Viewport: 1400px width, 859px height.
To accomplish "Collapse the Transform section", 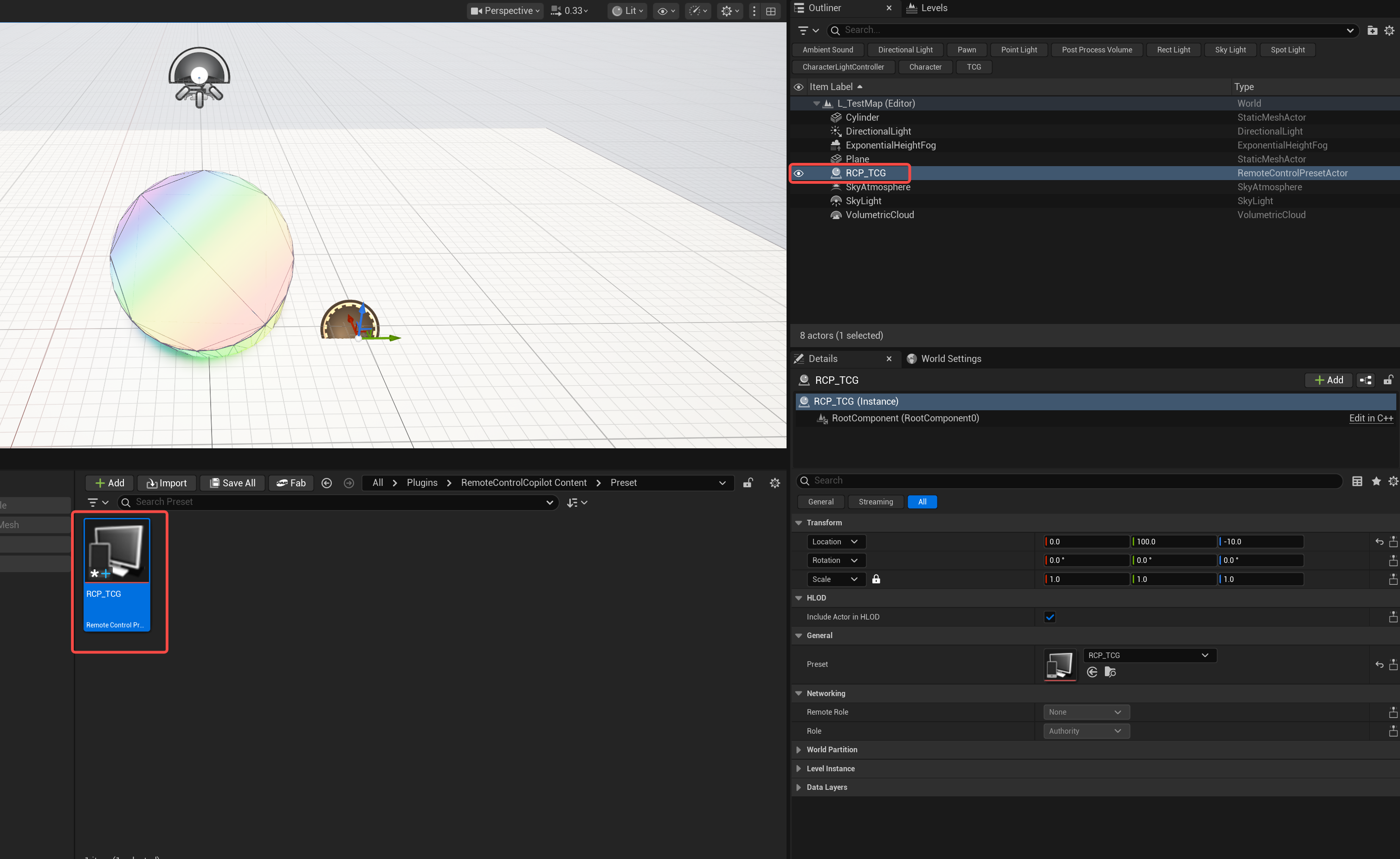I will 798,523.
